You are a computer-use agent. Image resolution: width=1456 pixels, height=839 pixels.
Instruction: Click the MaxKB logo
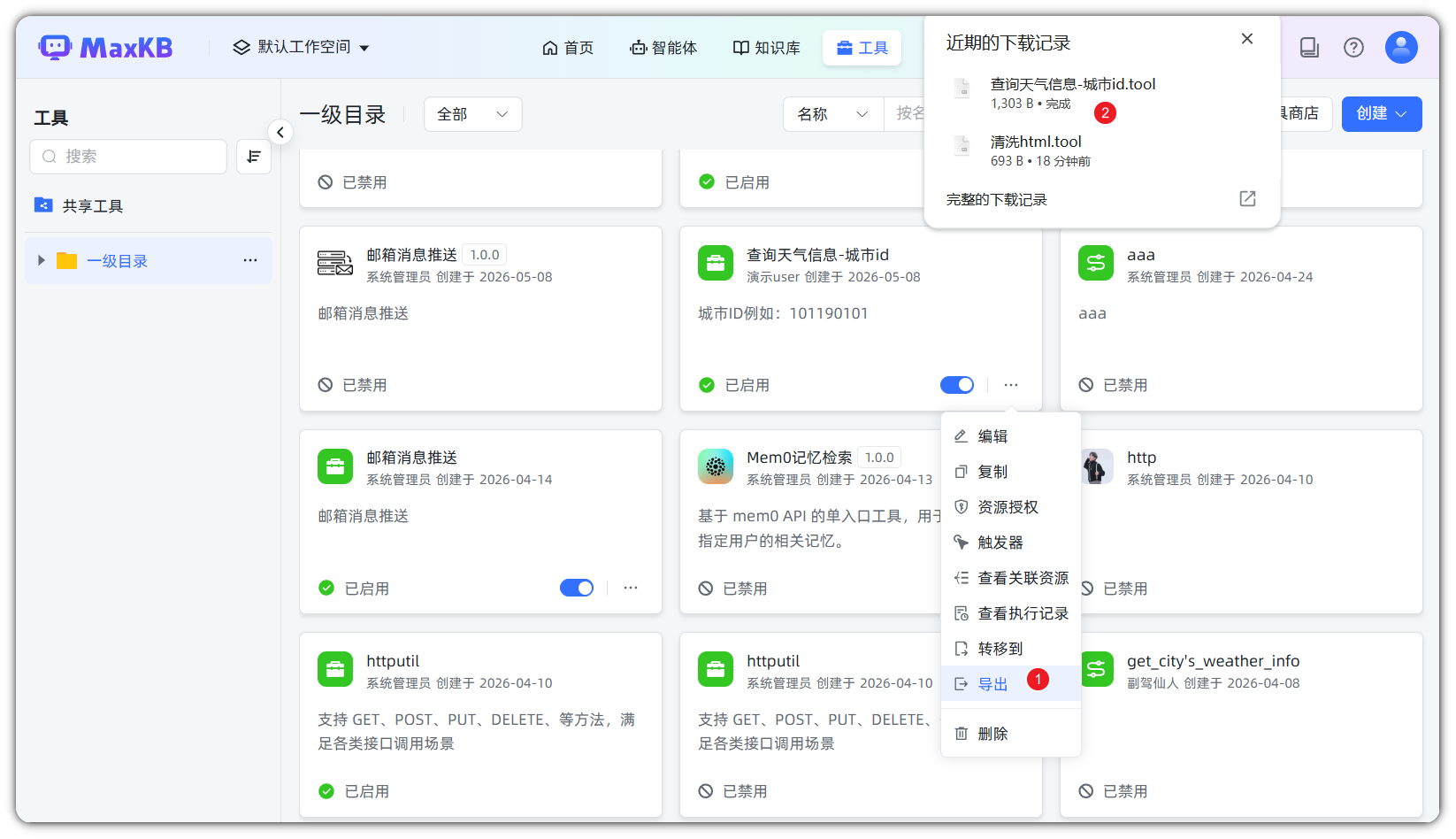105,48
